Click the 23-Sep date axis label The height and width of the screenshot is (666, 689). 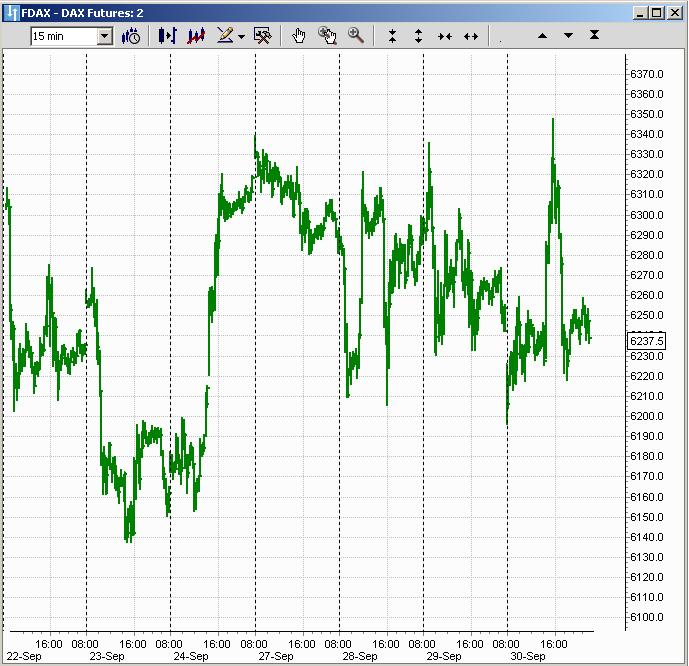pos(107,656)
